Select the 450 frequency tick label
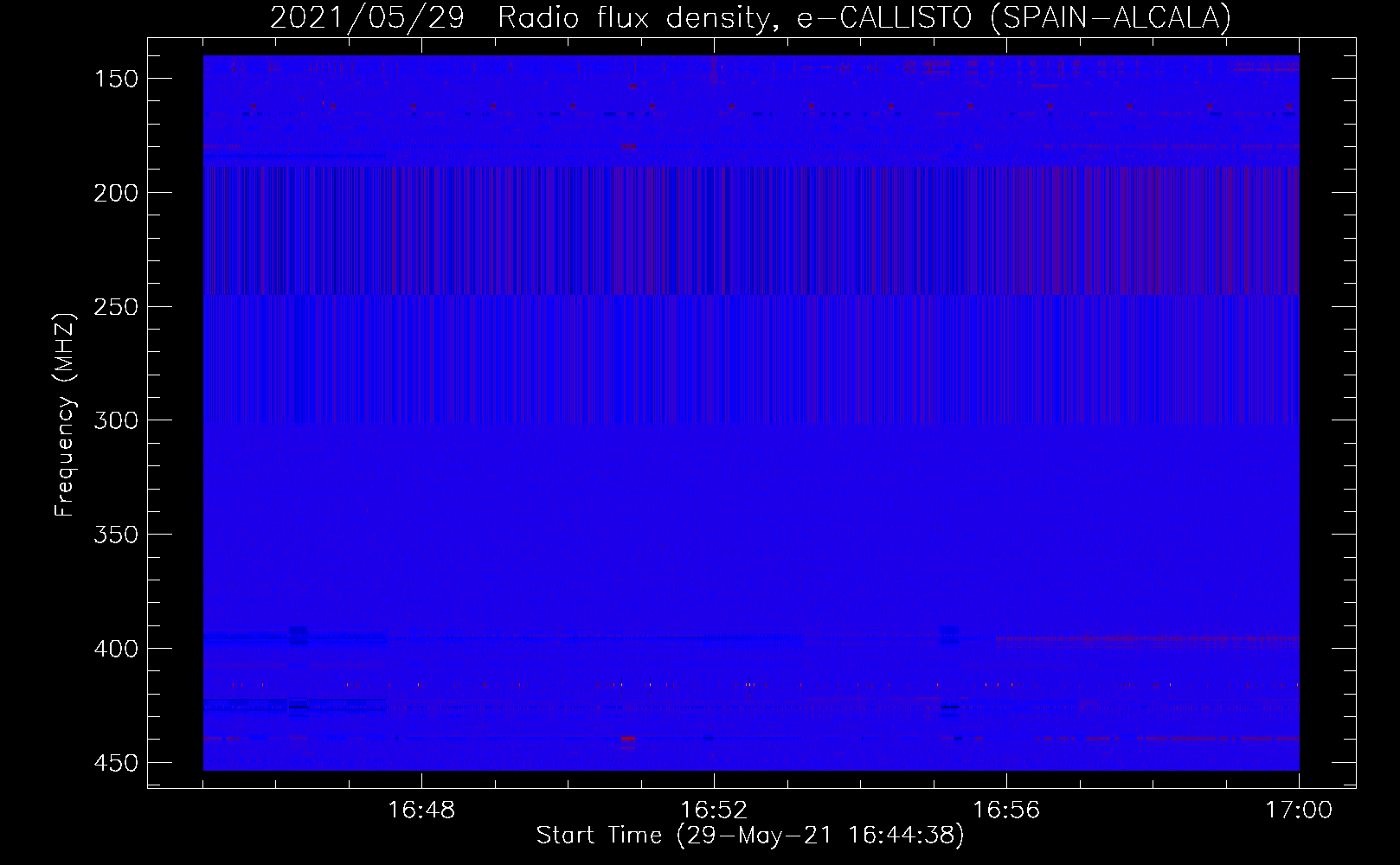Viewport: 1400px width, 865px height. tap(115, 763)
